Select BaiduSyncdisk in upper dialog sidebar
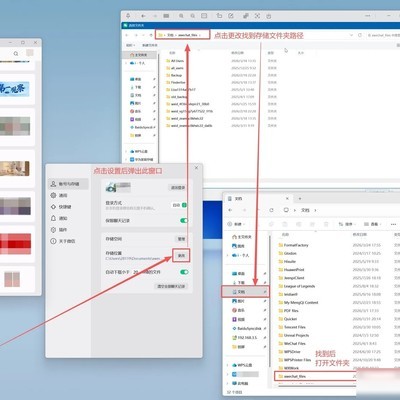Viewport: 400px width, 400px height. (x=142, y=127)
